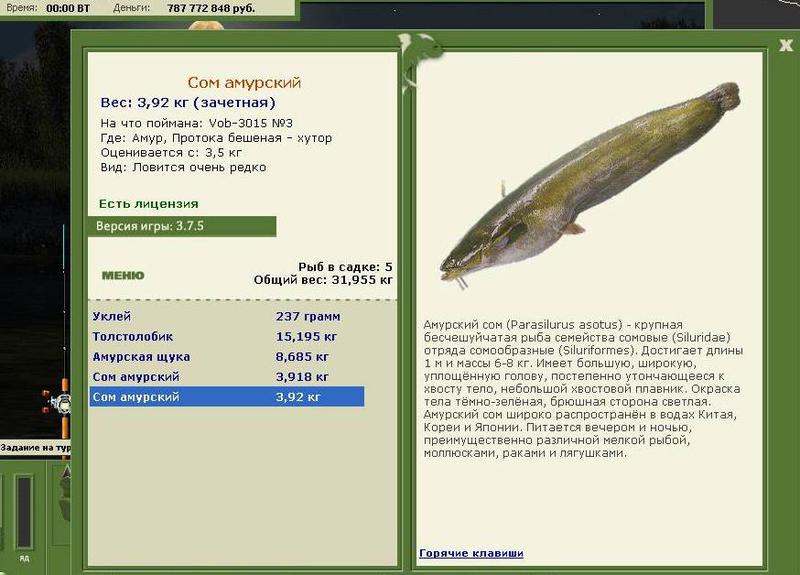The image size is (800, 575).
Task: Click the Версия игры: 3.7.5 bar
Action: [x=182, y=226]
